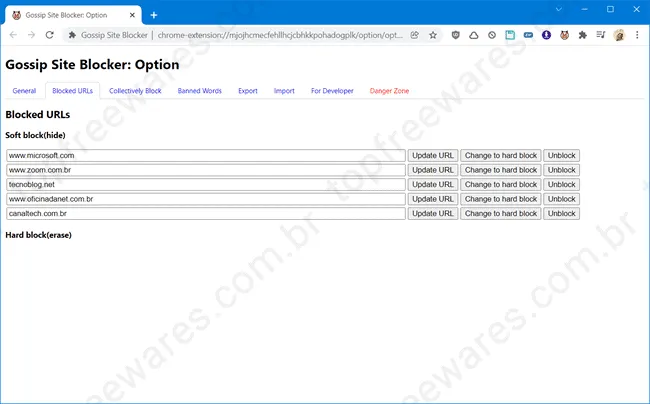
Task: Open the circular clock extension icon
Action: (492, 35)
